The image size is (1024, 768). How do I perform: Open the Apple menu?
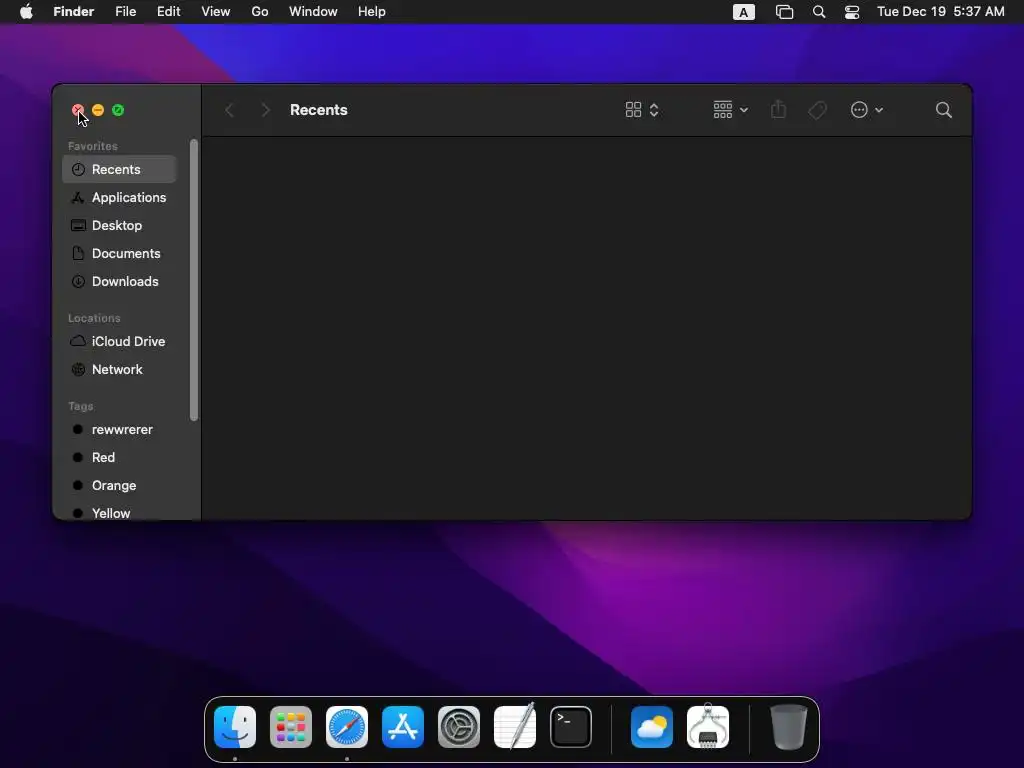tap(26, 12)
